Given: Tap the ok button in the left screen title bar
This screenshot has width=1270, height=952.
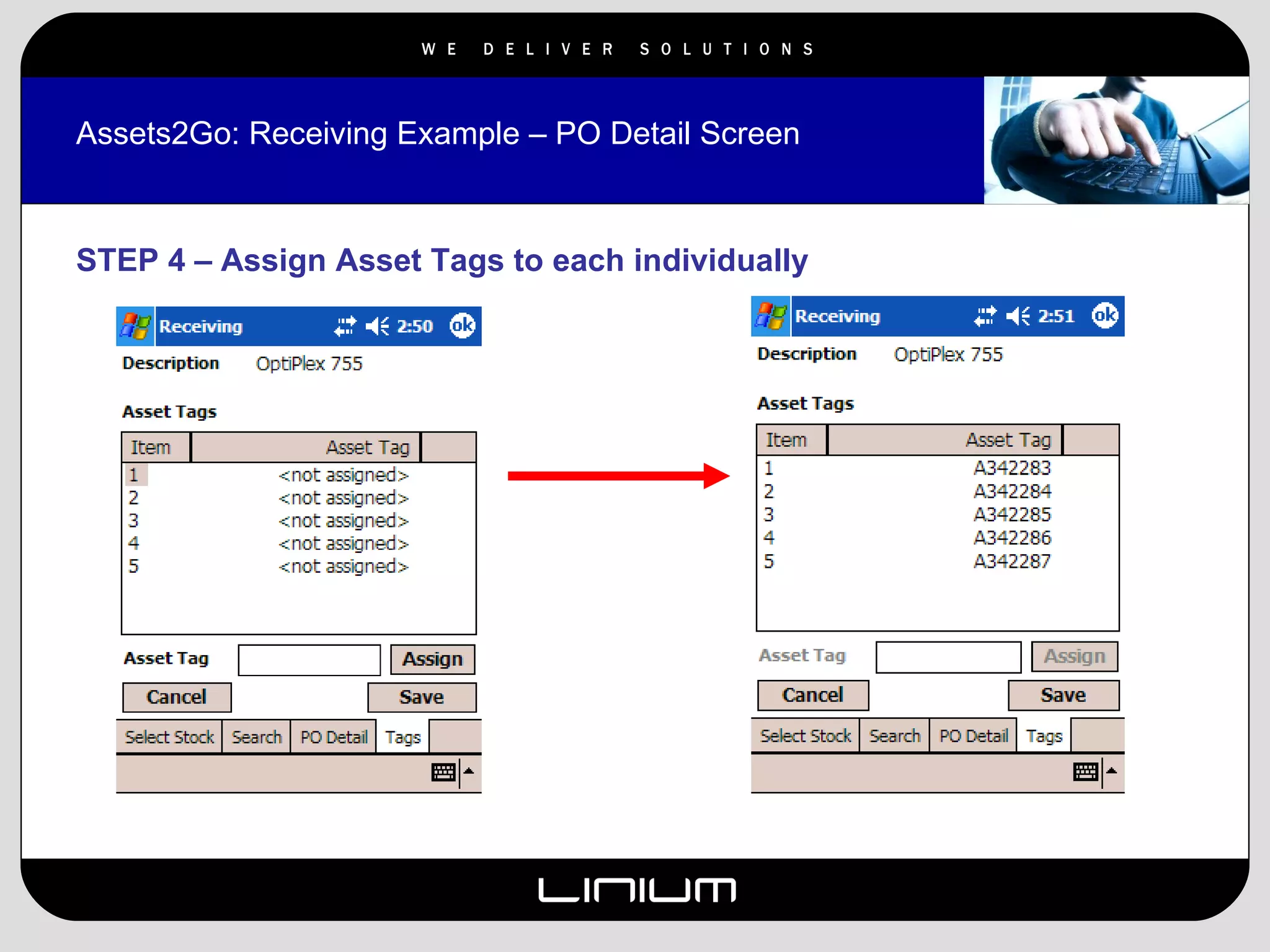Looking at the screenshot, I should [x=463, y=325].
